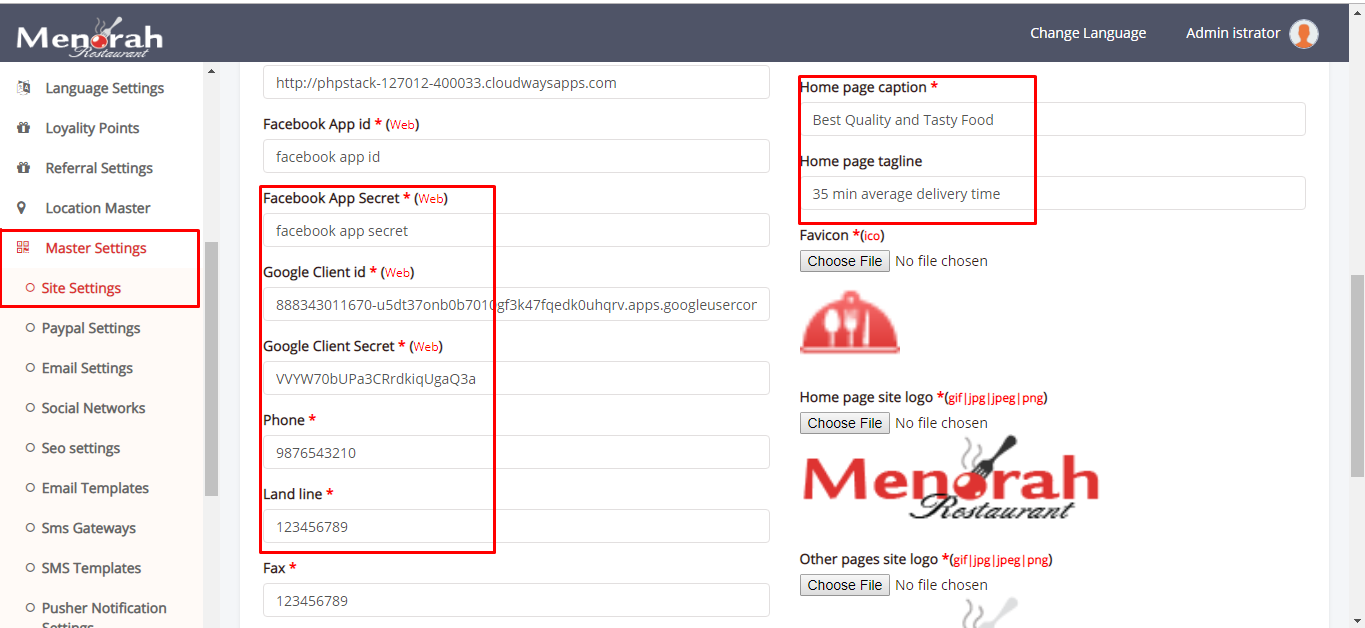Screen dimensions: 1365x628
Task: Open Paypal Settings submenu item
Action: [x=90, y=328]
